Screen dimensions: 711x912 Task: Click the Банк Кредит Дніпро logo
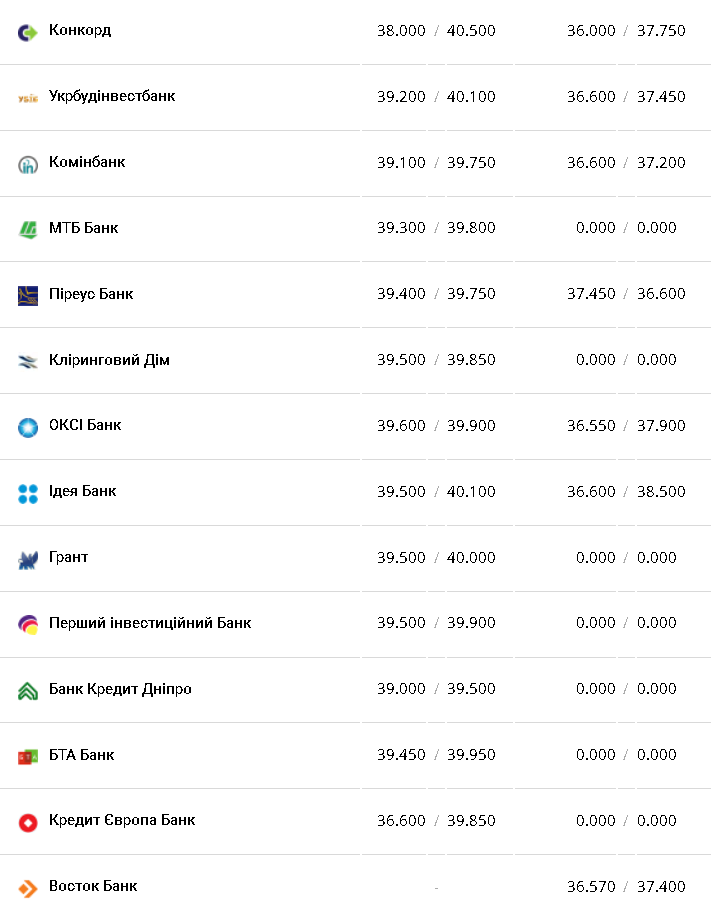click(x=27, y=690)
